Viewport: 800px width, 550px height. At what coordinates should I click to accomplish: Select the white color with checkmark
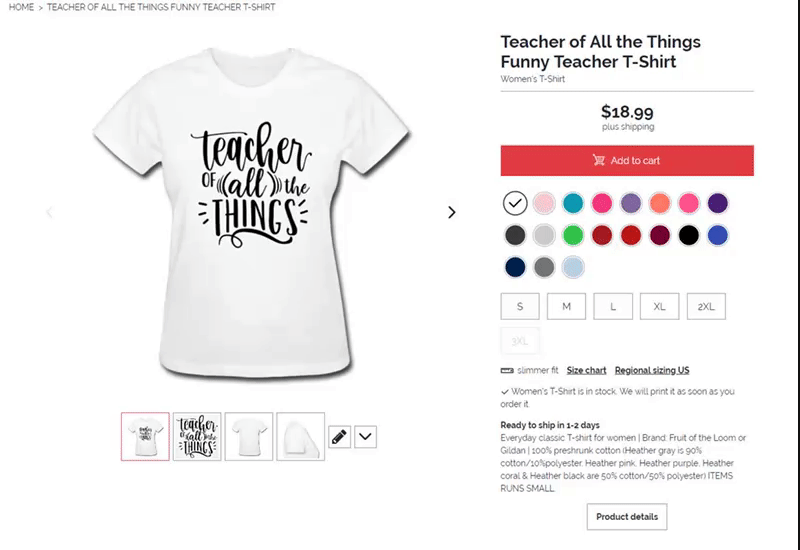(515, 203)
